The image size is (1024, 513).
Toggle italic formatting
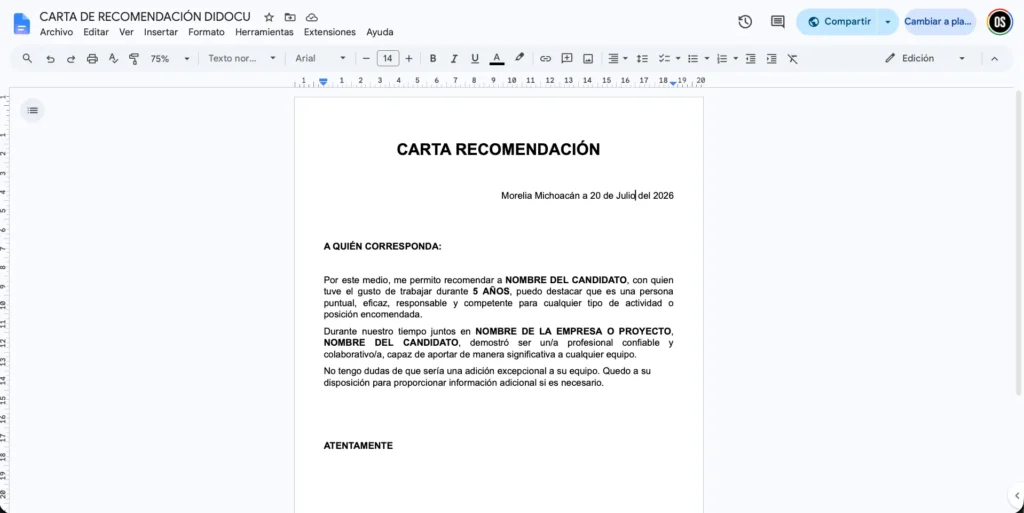(453, 59)
